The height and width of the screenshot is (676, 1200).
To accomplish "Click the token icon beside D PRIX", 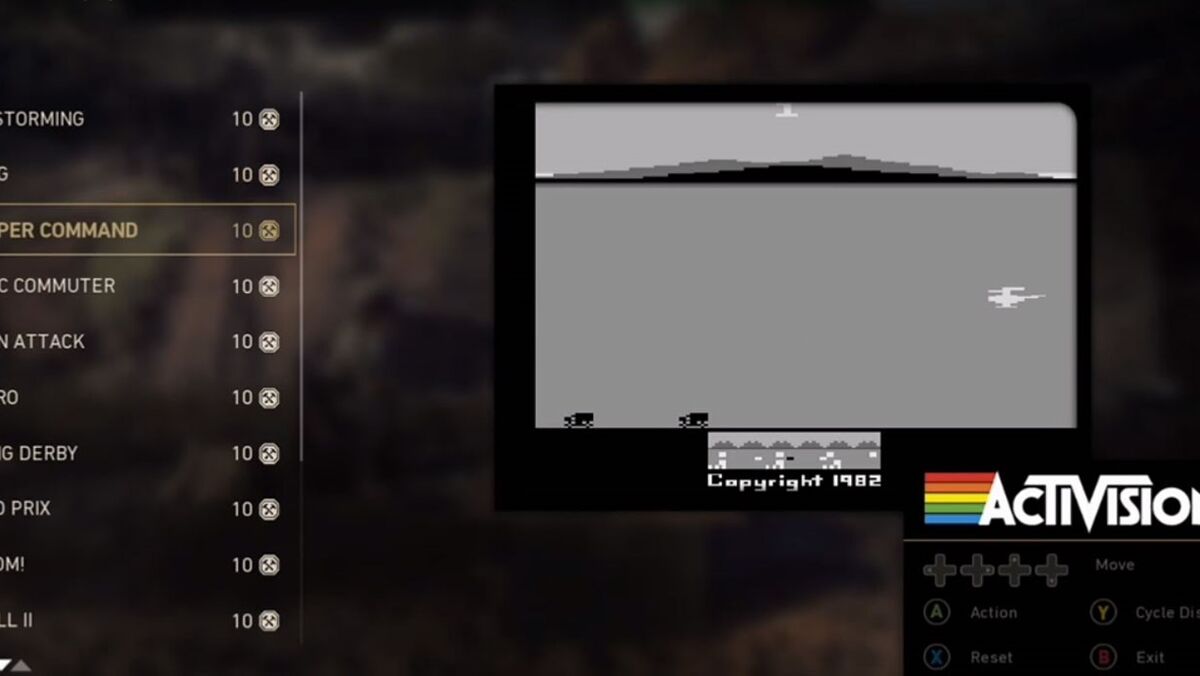I will (268, 509).
